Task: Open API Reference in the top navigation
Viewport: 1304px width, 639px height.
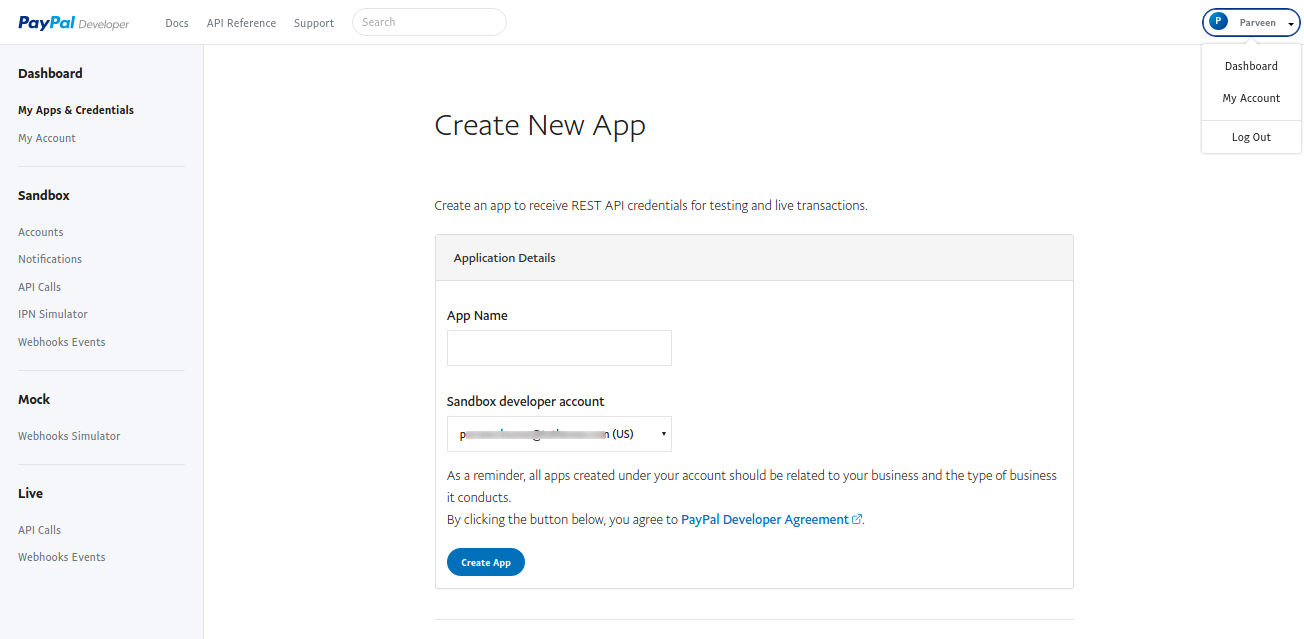Action: (x=241, y=23)
